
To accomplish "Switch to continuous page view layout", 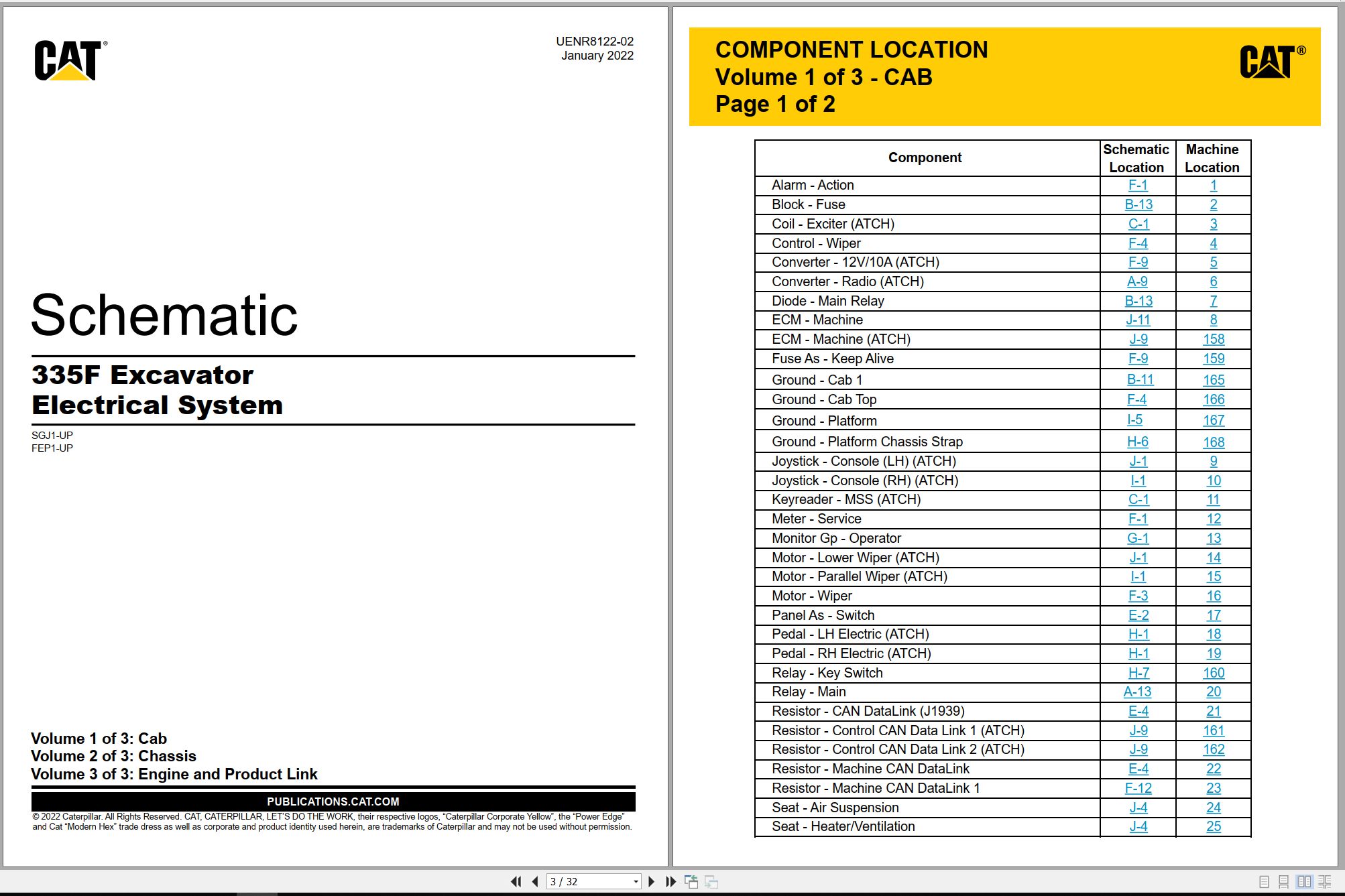I will point(1283,882).
